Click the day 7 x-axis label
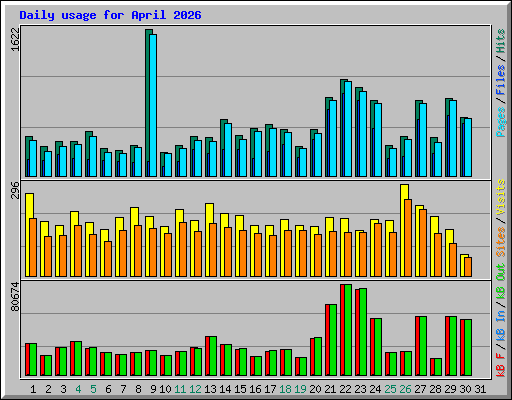 click(123, 389)
